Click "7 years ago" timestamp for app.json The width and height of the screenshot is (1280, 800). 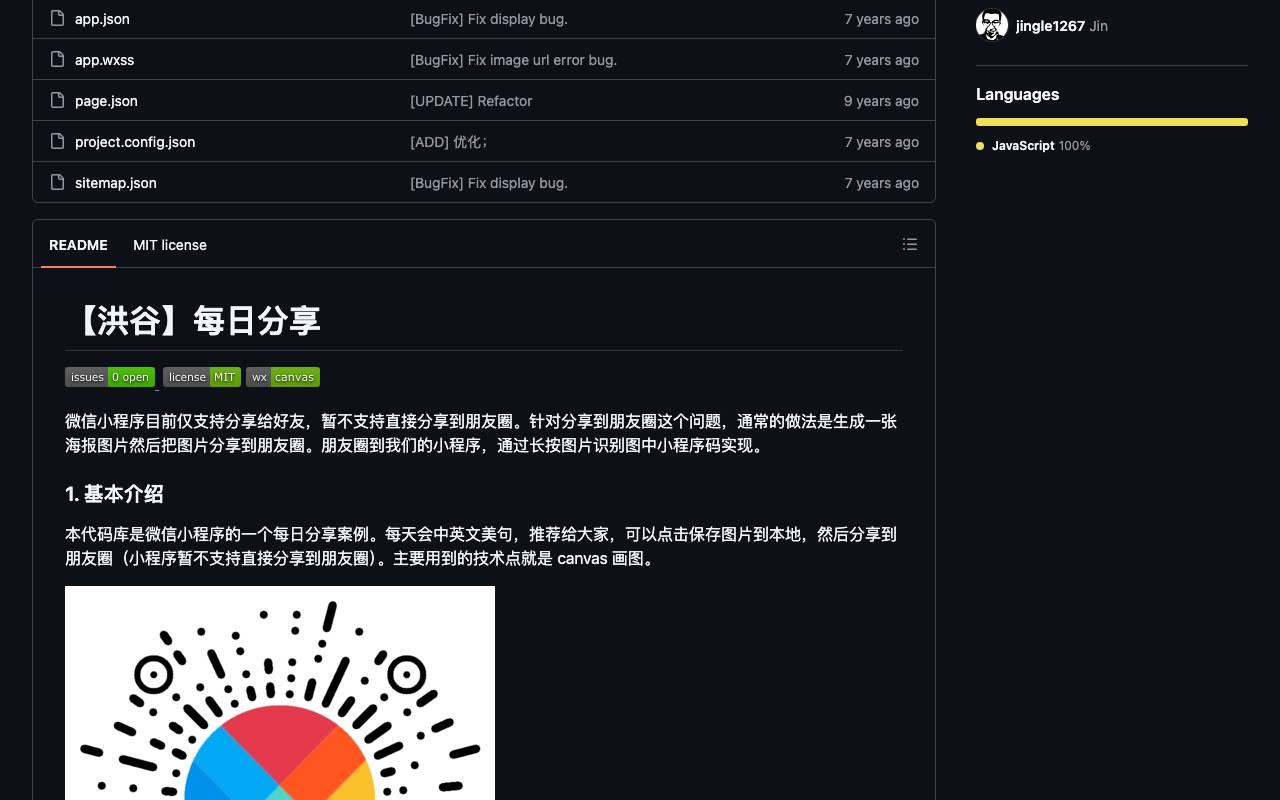tap(881, 19)
